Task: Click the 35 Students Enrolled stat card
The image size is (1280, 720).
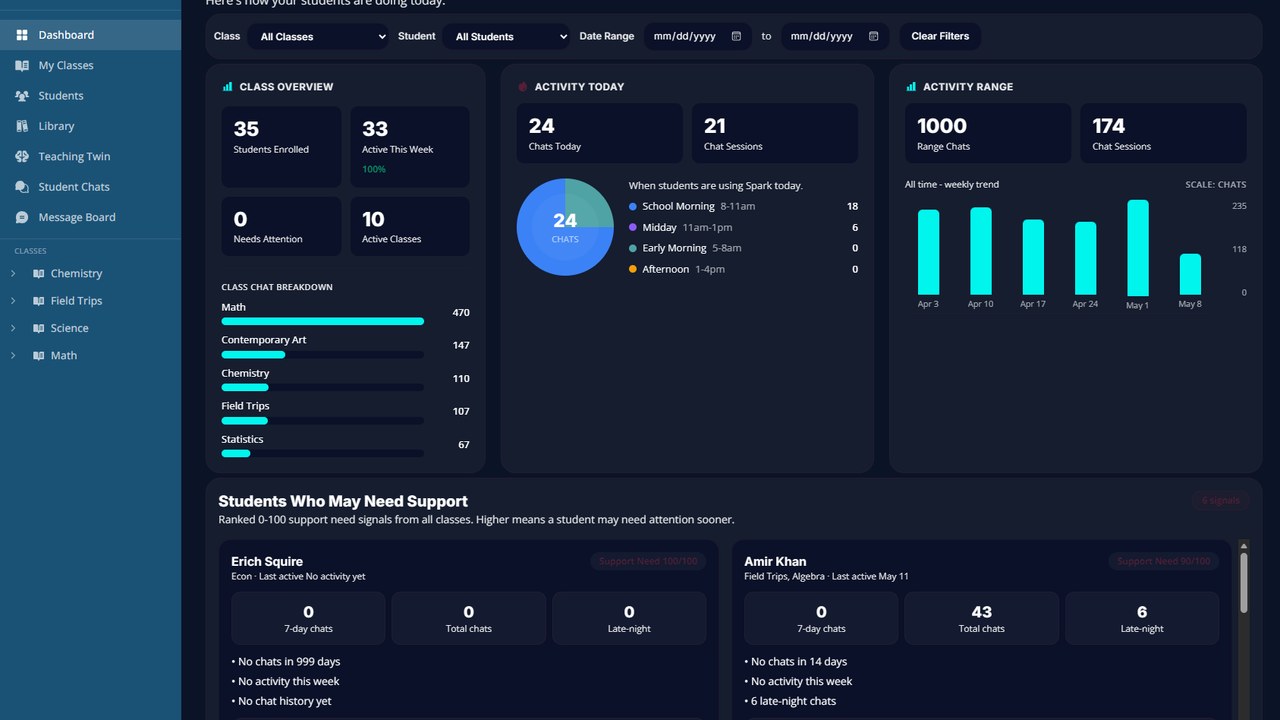Action: coord(281,147)
